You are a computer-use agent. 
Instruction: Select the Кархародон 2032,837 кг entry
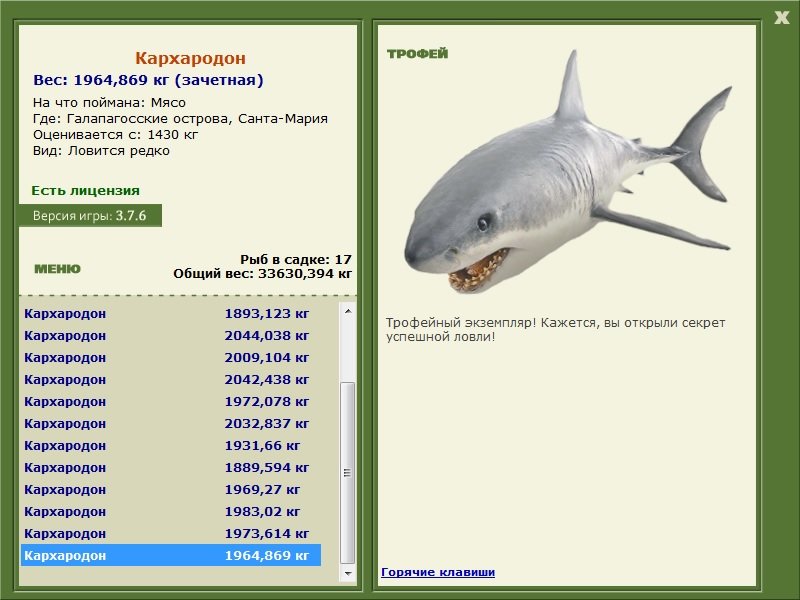coord(170,423)
